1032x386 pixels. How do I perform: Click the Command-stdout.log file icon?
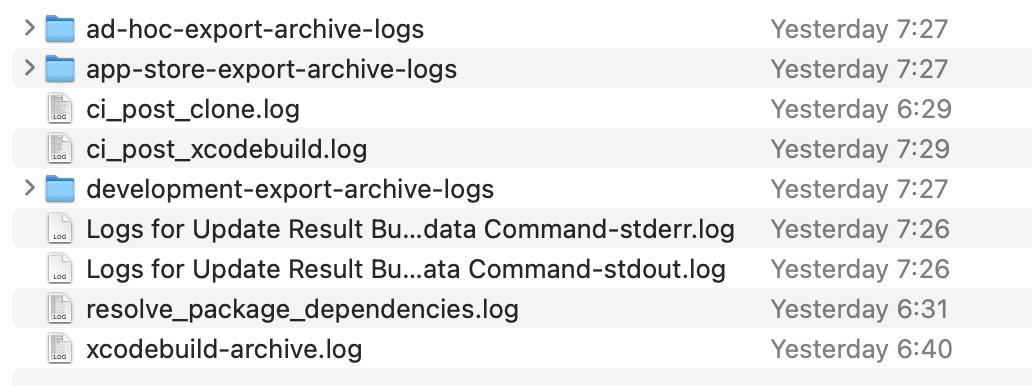(60, 269)
